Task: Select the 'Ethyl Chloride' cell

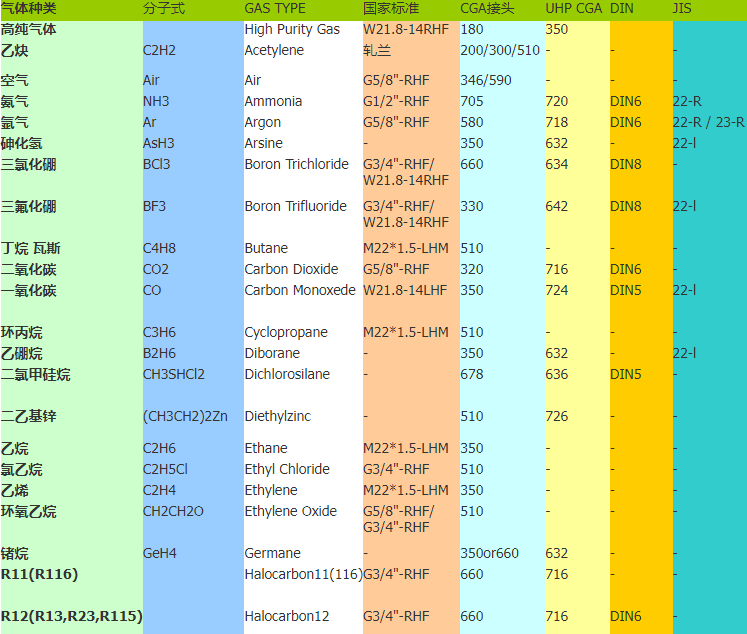Action: (x=287, y=469)
